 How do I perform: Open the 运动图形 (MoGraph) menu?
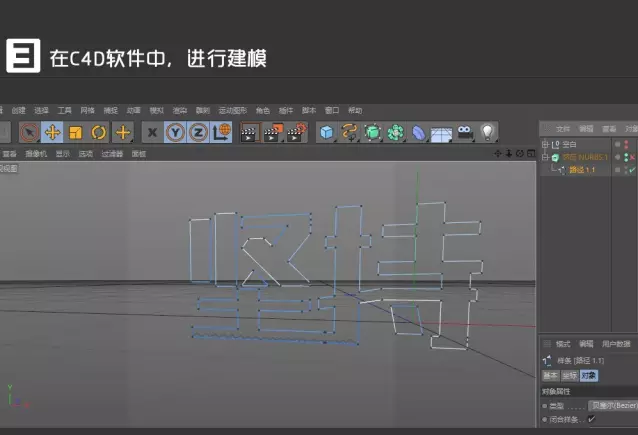232,110
